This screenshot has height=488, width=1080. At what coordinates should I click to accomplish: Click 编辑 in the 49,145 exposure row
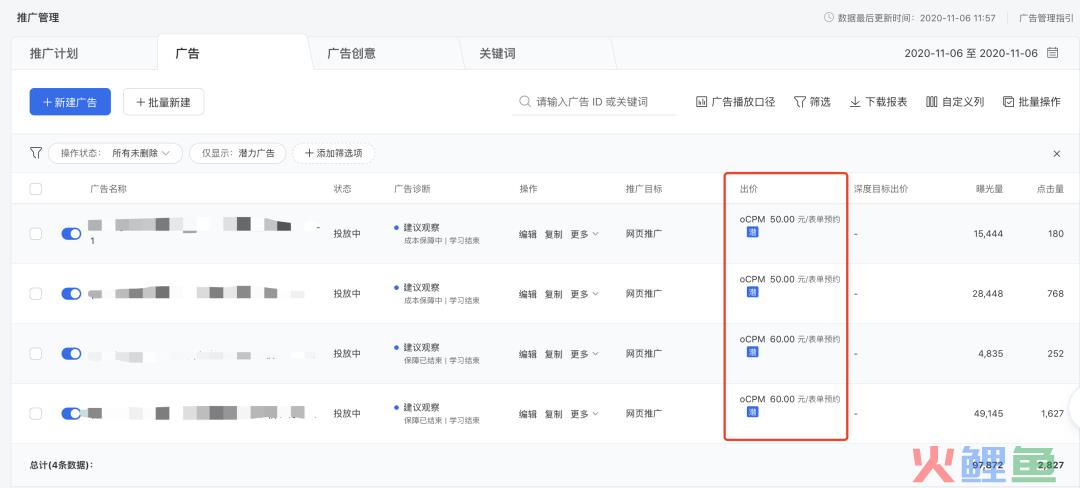pyautogui.click(x=528, y=414)
